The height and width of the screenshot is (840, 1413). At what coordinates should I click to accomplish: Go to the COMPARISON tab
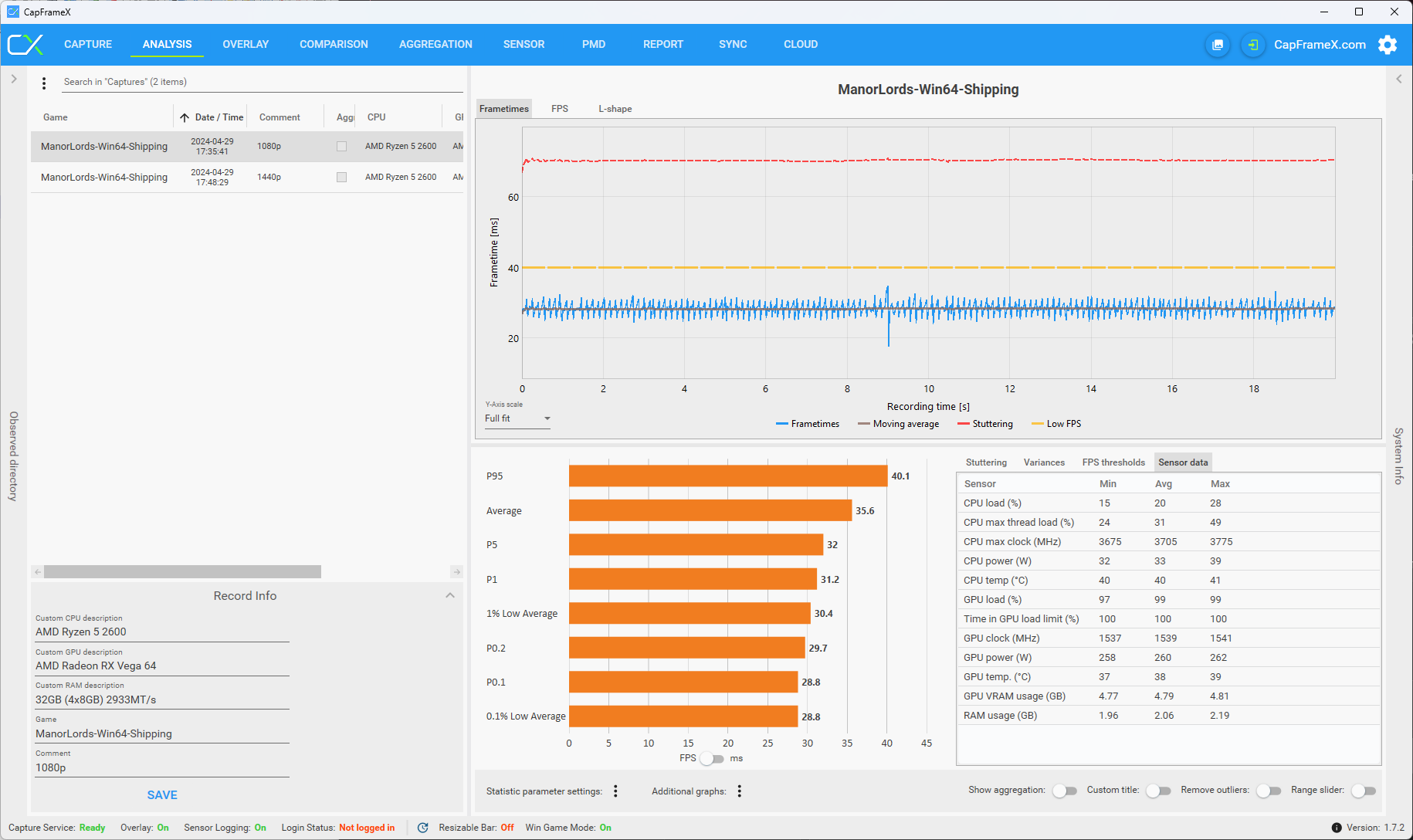point(334,44)
